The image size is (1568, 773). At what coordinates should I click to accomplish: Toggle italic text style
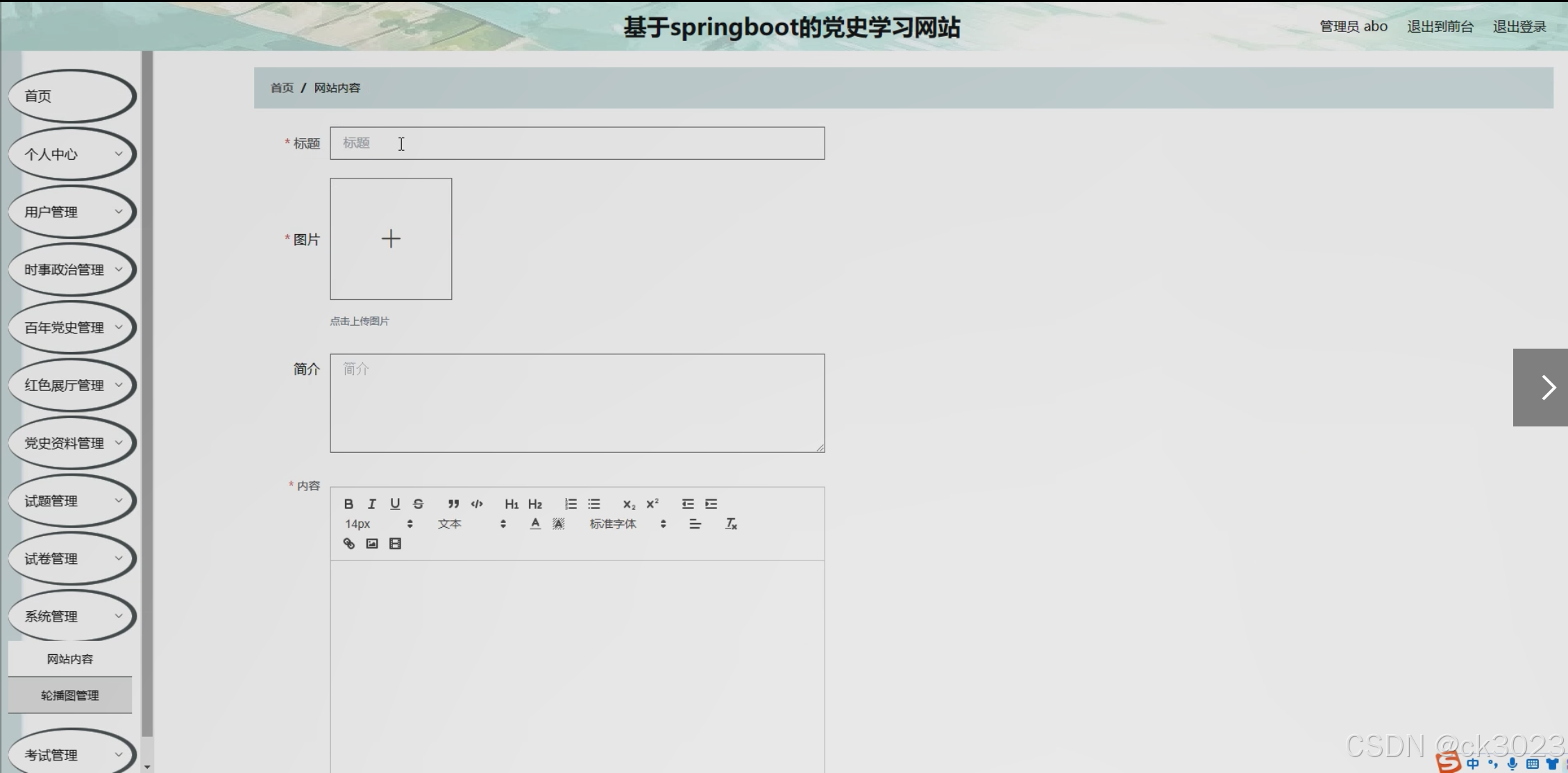pyautogui.click(x=372, y=504)
